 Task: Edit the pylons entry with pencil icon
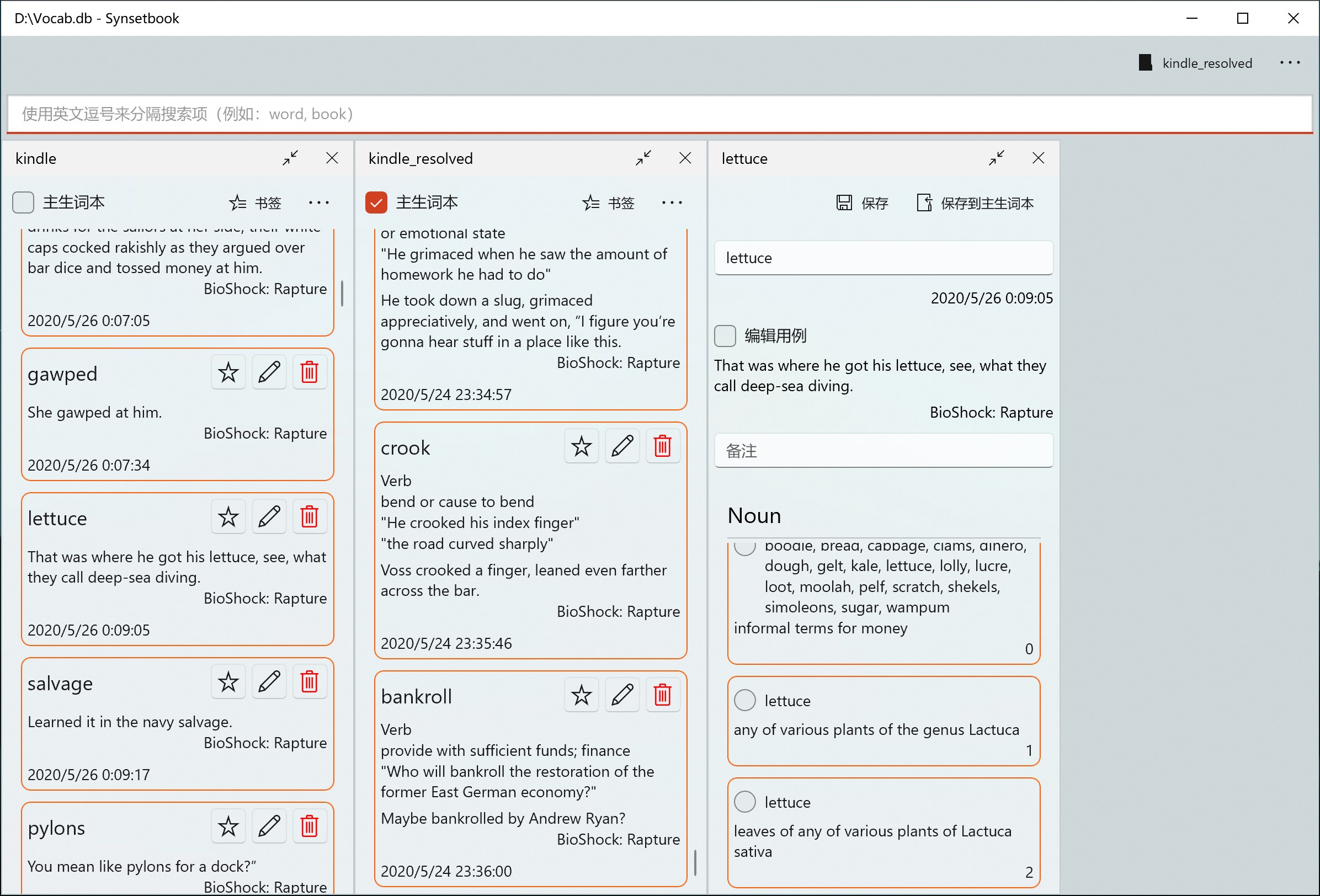(269, 826)
